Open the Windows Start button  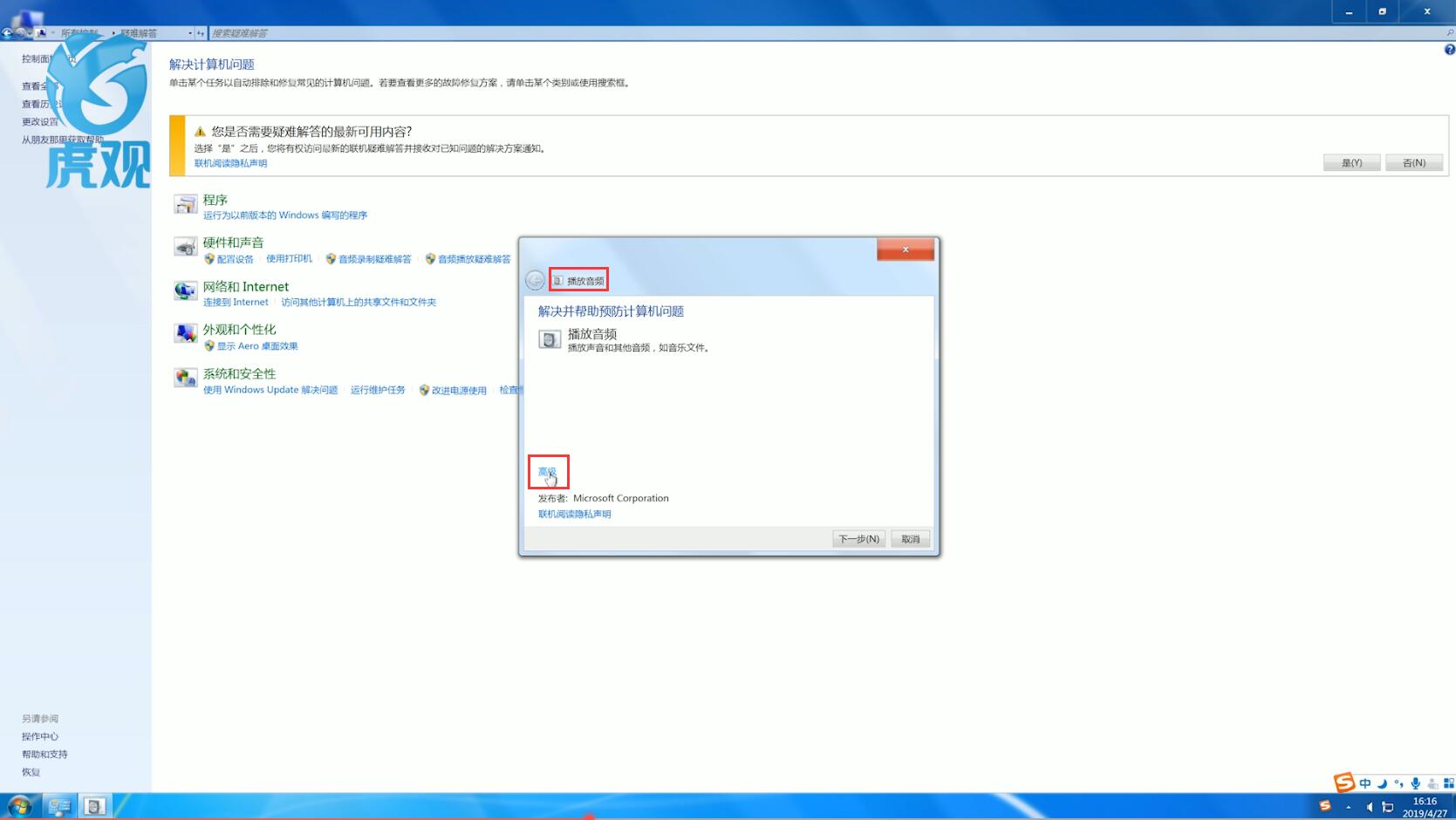point(19,806)
